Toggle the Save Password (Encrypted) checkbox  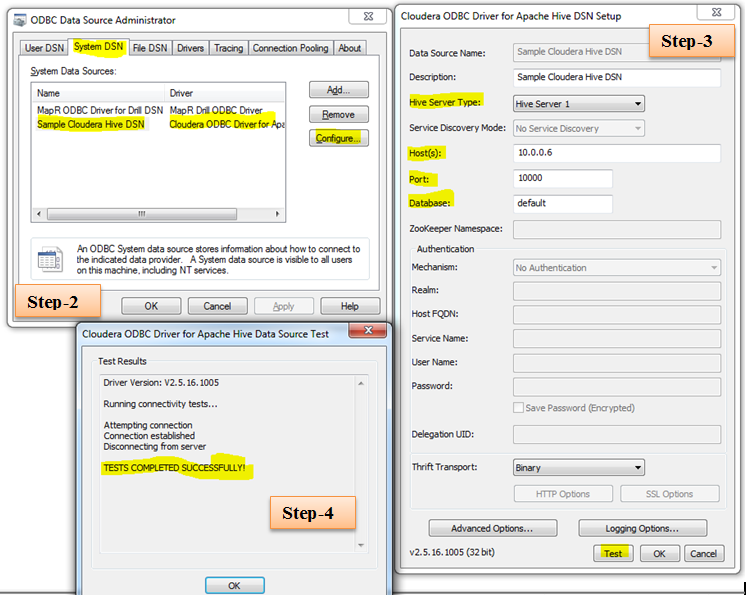pyautogui.click(x=519, y=408)
